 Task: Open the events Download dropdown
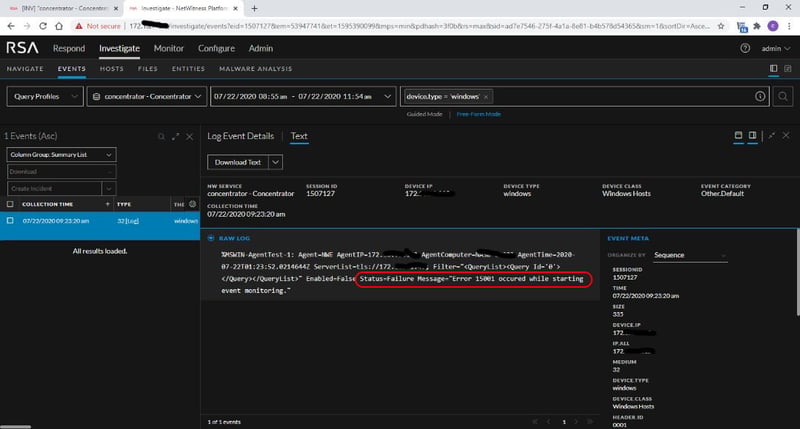(61, 172)
